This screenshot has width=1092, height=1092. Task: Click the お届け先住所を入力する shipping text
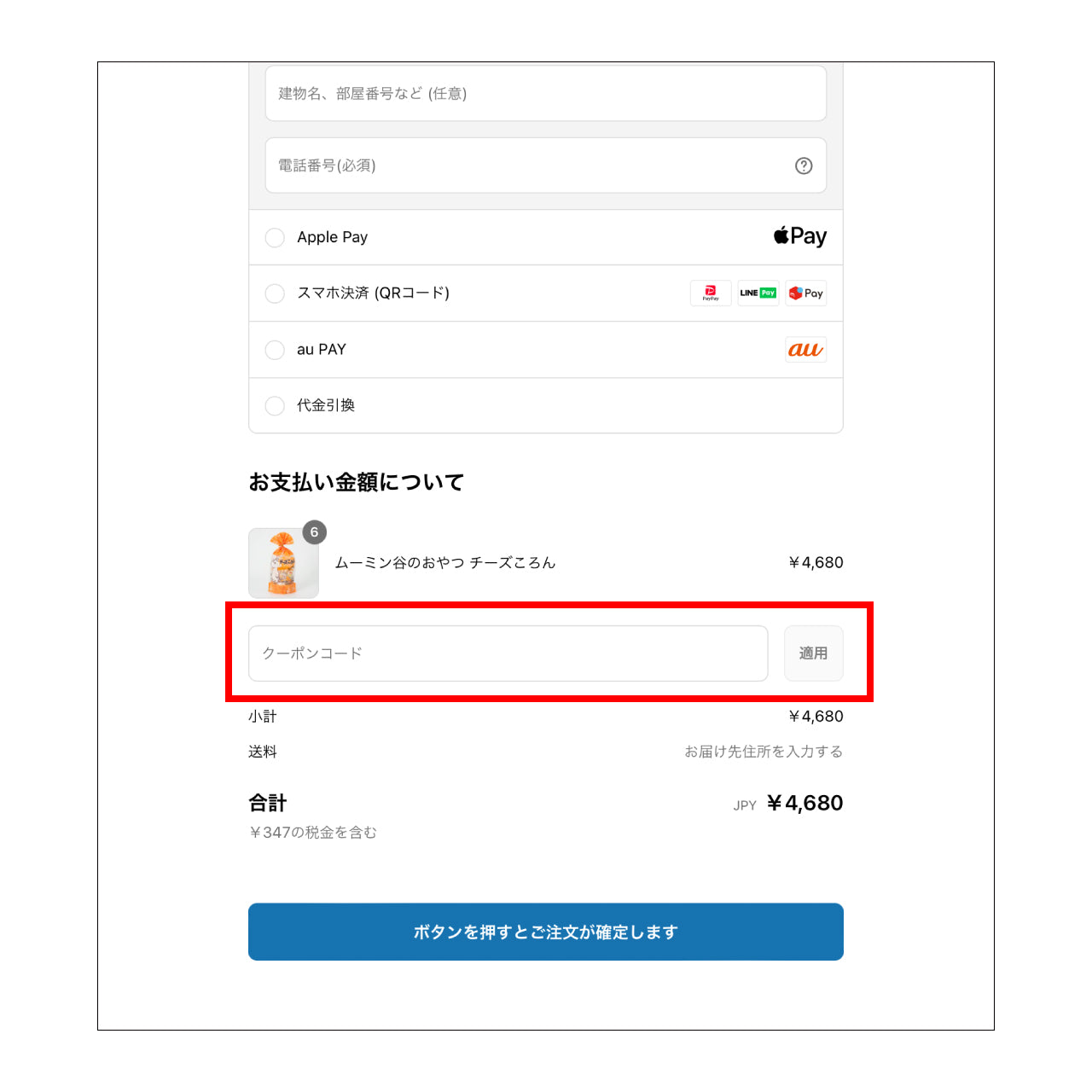point(764,752)
